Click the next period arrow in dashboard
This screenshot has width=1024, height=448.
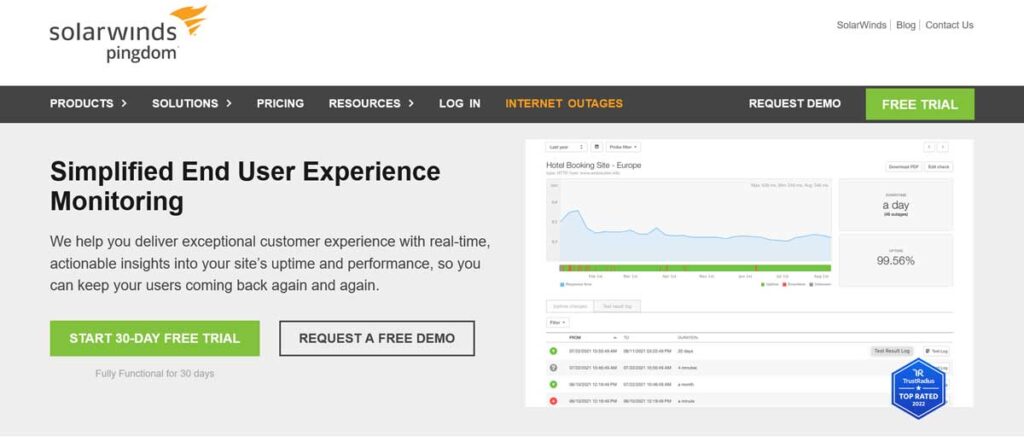click(x=943, y=148)
